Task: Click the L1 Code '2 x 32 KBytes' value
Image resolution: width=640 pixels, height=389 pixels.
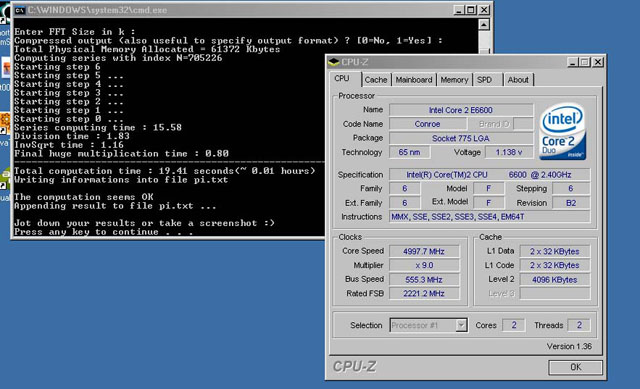Action: (x=555, y=265)
